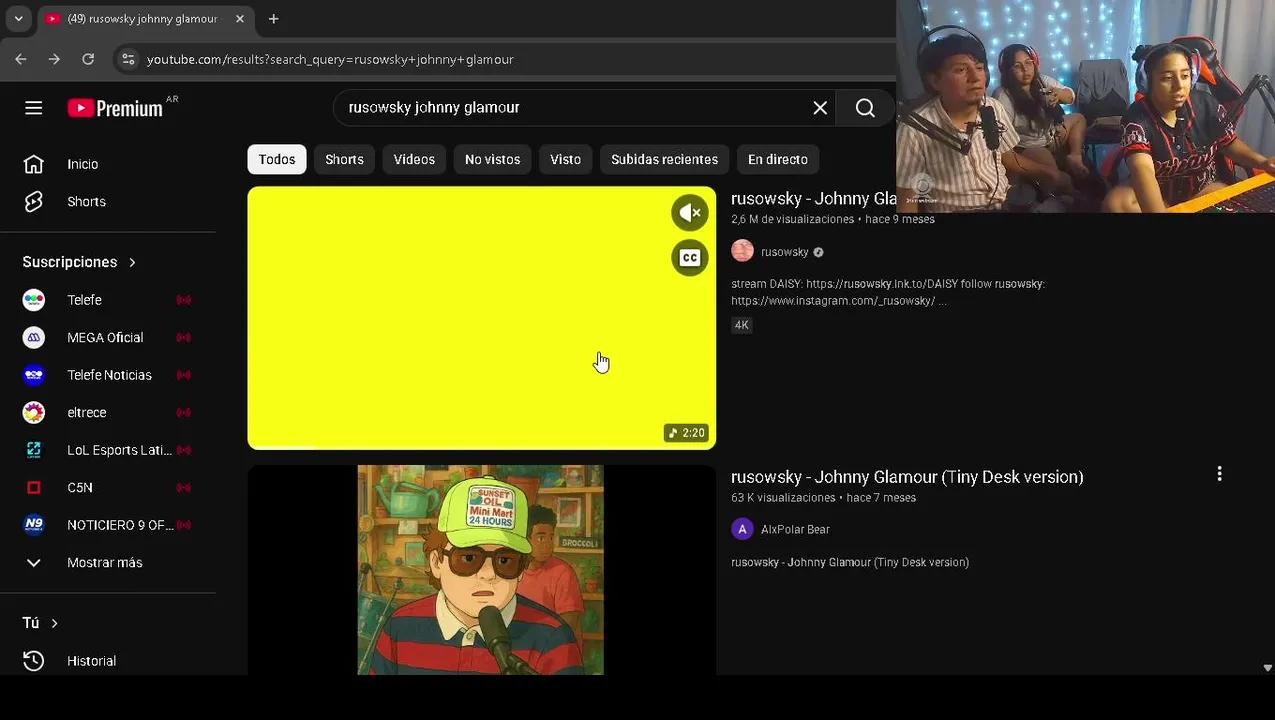Click '63 K visualizaciones' text
Screen dimensions: 1275x720
tap(783, 498)
